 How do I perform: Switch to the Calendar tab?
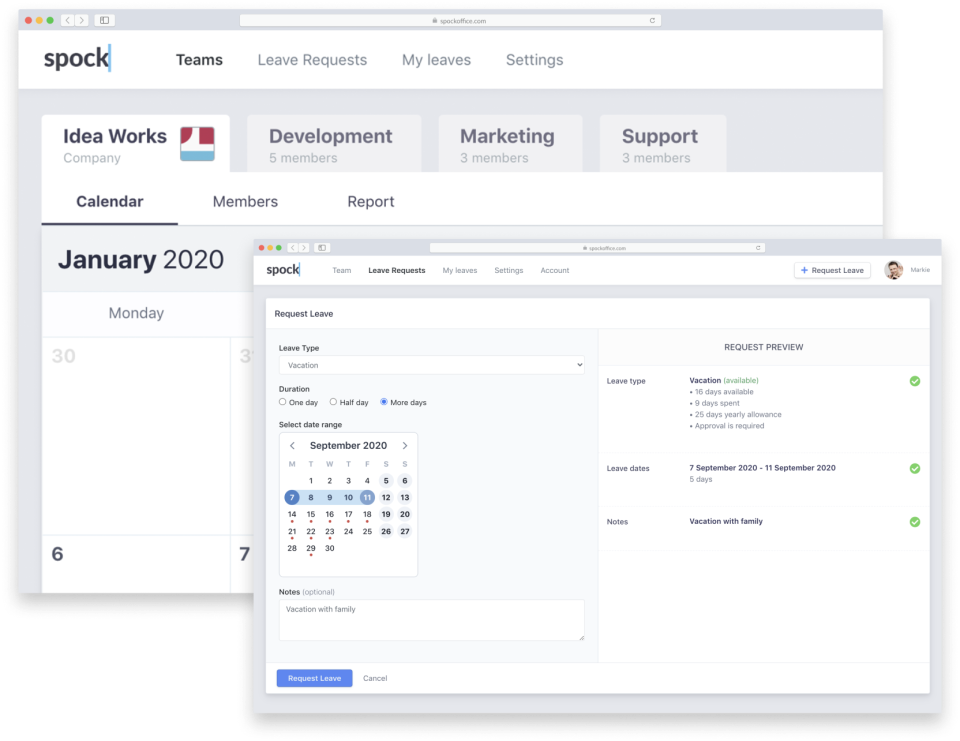[x=110, y=201]
